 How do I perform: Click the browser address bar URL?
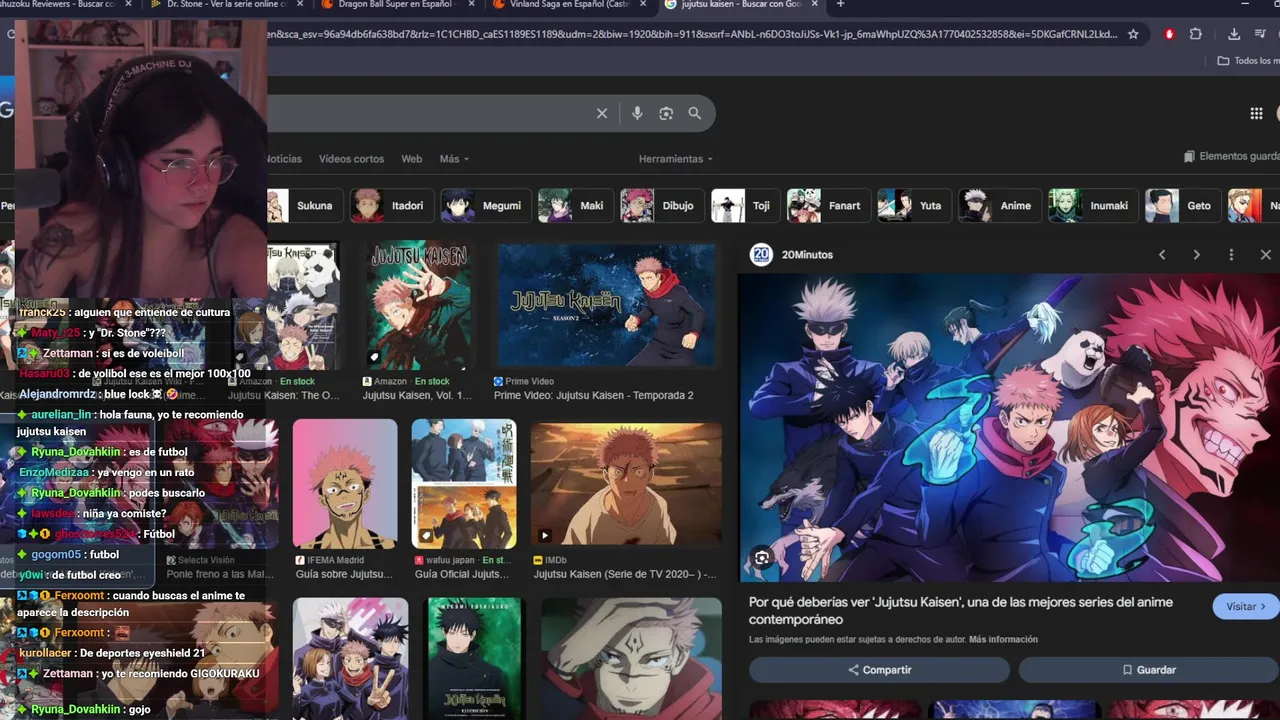pos(690,34)
